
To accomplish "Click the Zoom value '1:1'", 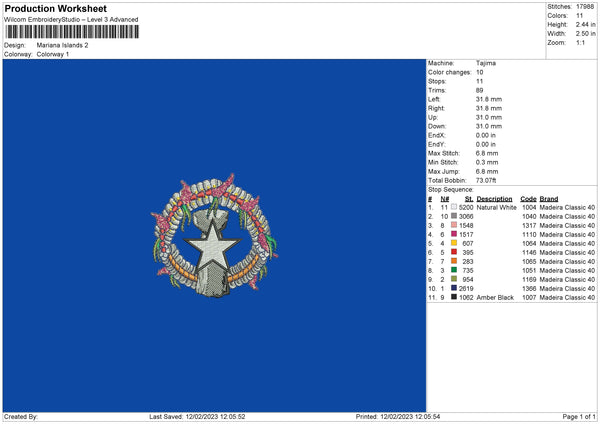I will [580, 42].
